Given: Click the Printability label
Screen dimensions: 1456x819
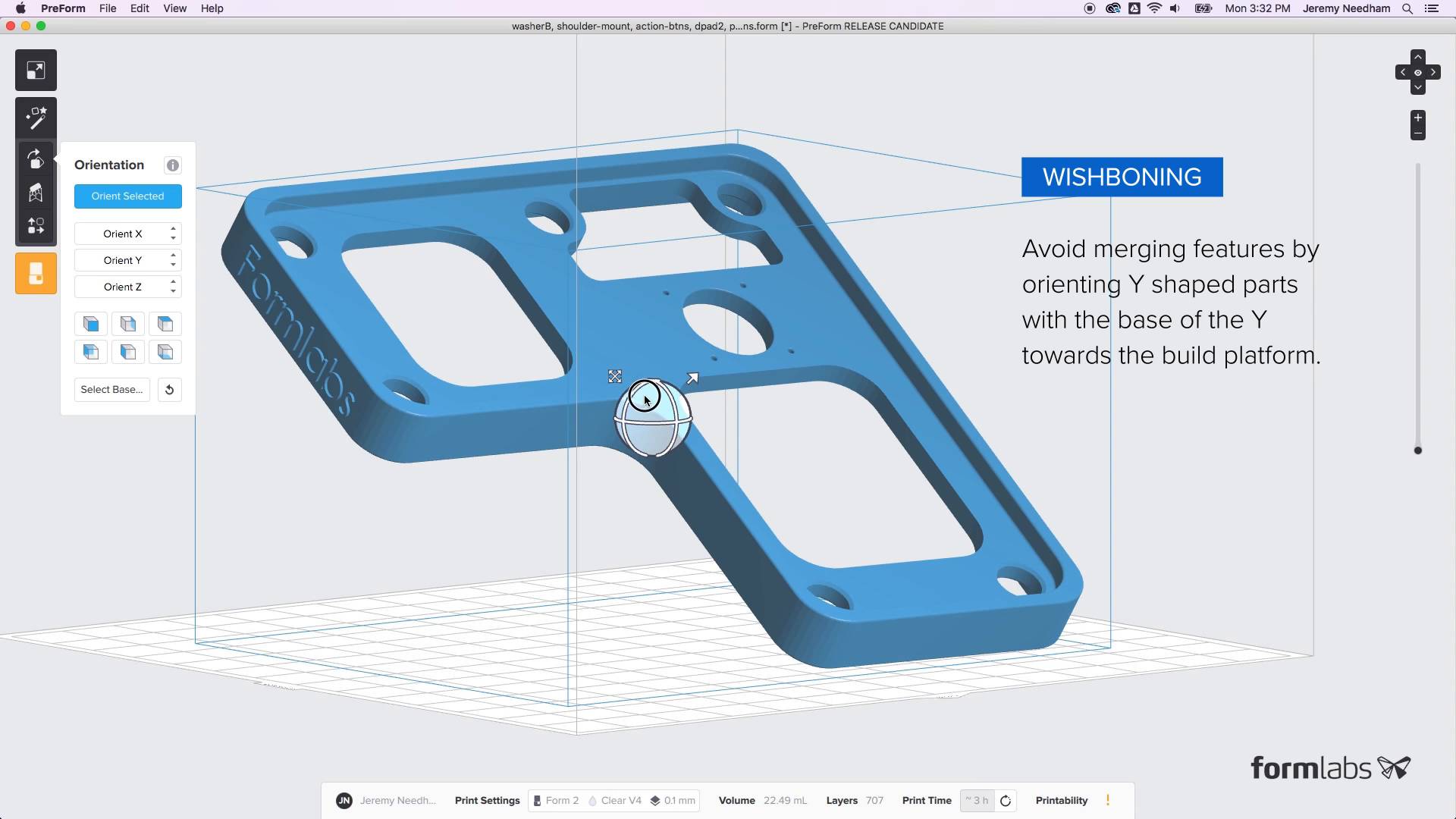Looking at the screenshot, I should [1062, 801].
